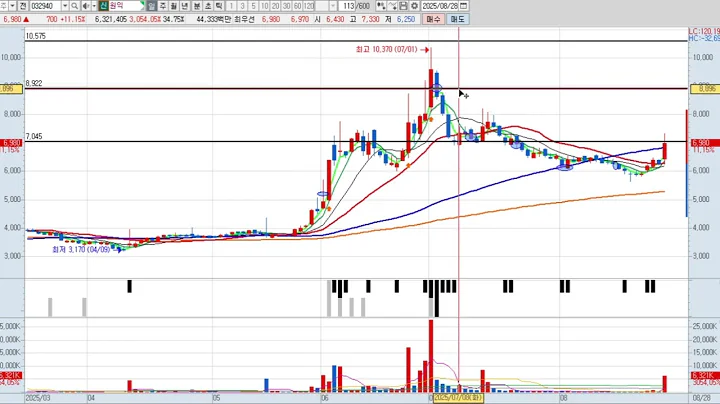Choose the 30 interval button
This screenshot has height=404, width=720.
(x=287, y=6)
